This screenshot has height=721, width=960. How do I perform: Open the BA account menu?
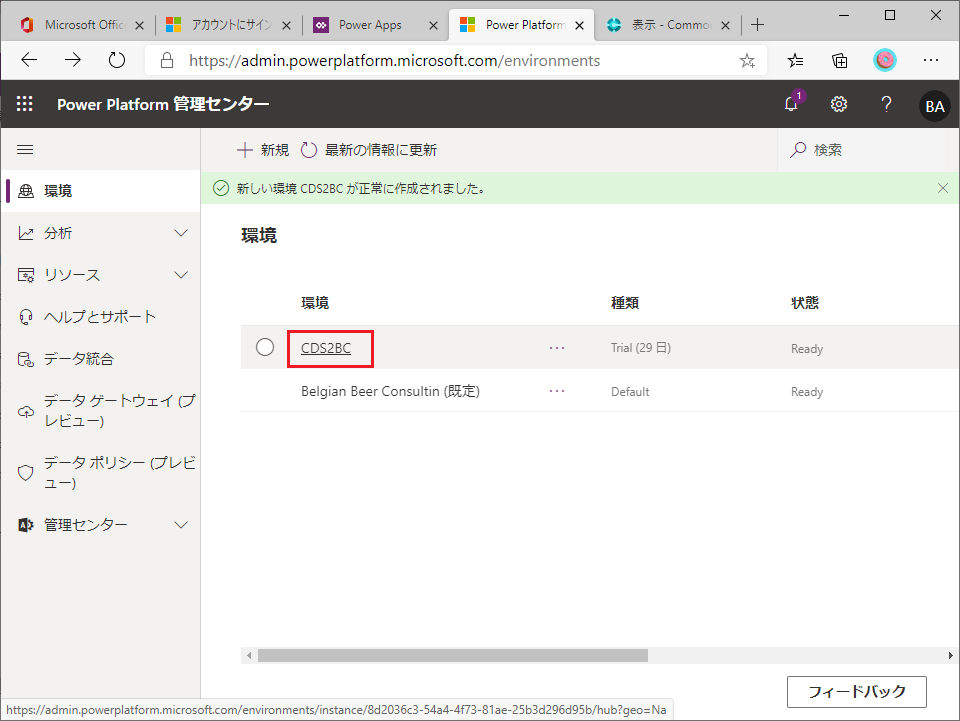coord(934,106)
